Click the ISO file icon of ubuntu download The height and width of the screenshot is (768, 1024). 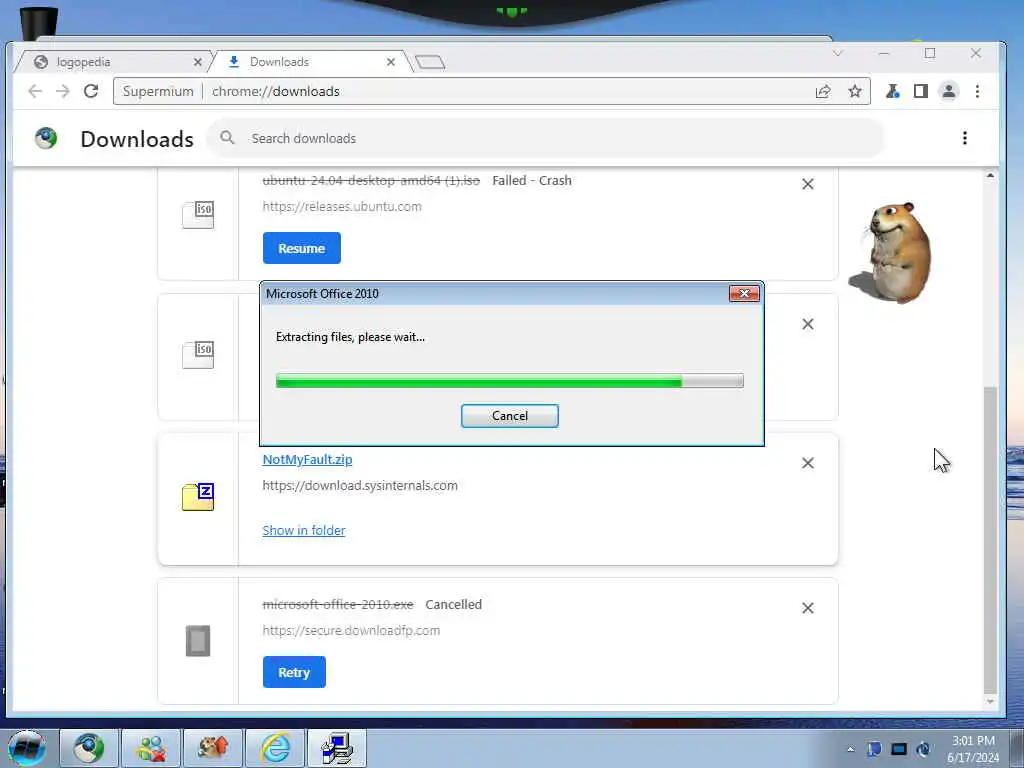click(198, 214)
